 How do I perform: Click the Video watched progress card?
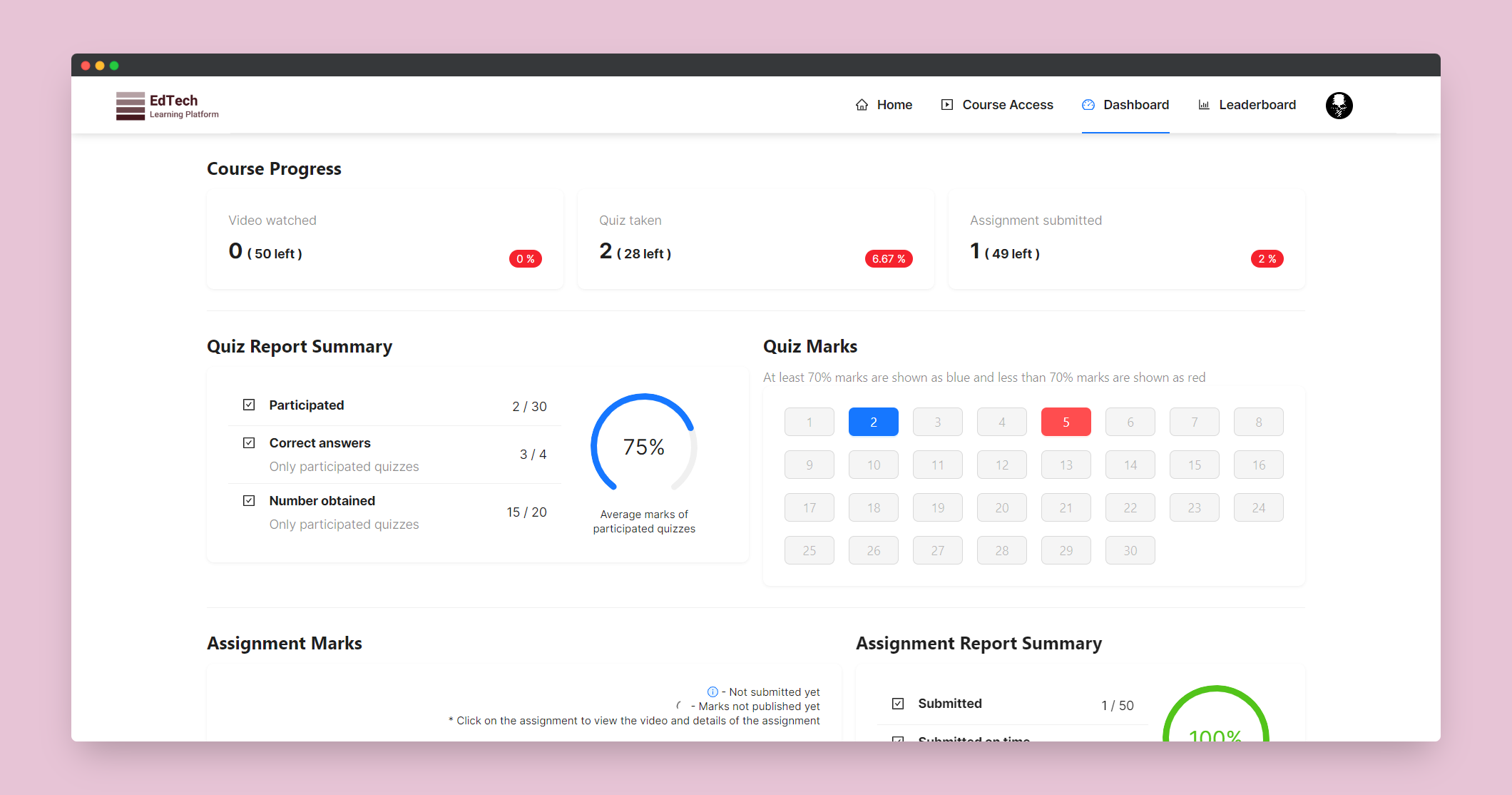[x=385, y=239]
